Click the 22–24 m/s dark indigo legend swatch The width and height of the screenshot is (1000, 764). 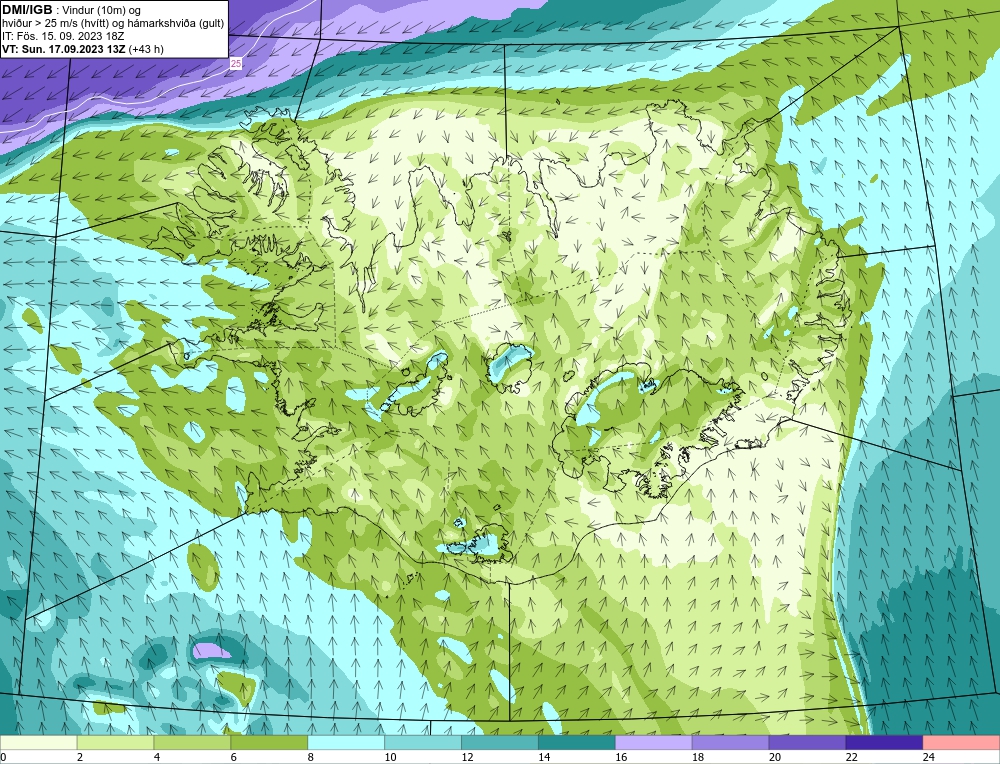[x=885, y=742]
